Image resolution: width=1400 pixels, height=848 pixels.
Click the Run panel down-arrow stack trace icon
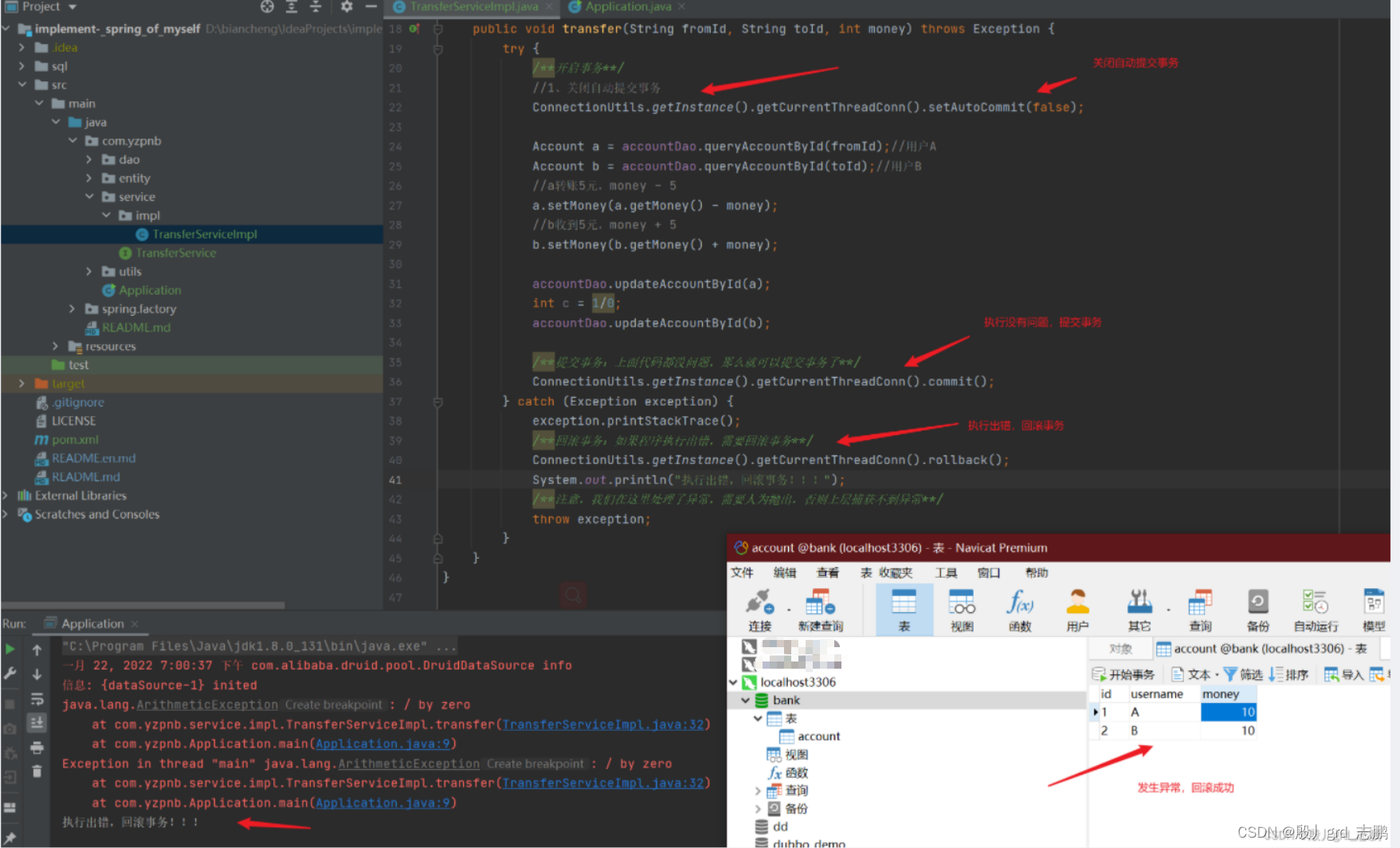pyautogui.click(x=37, y=674)
